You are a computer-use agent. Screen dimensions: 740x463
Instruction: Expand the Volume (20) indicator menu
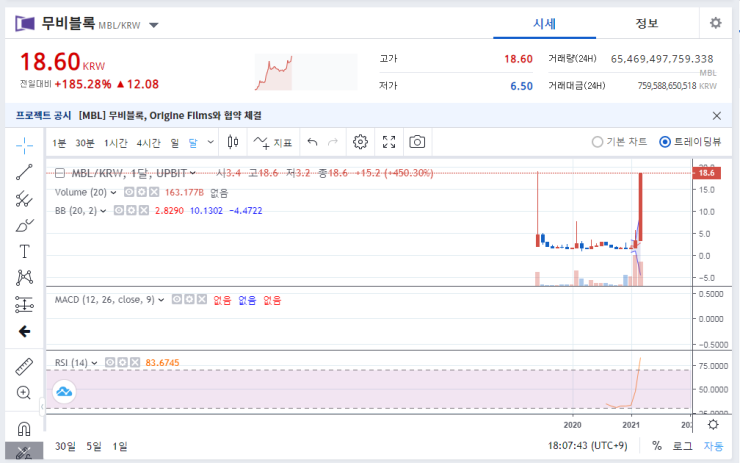pos(113,193)
